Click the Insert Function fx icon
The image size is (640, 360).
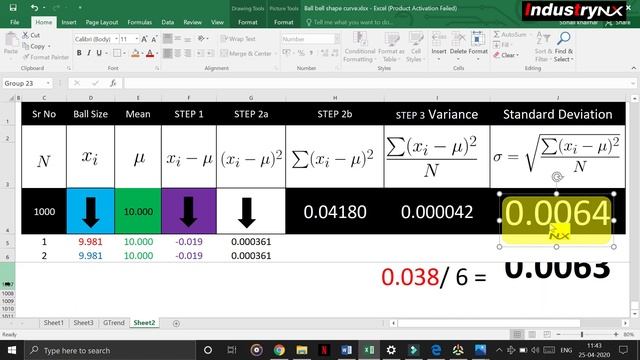click(113, 83)
